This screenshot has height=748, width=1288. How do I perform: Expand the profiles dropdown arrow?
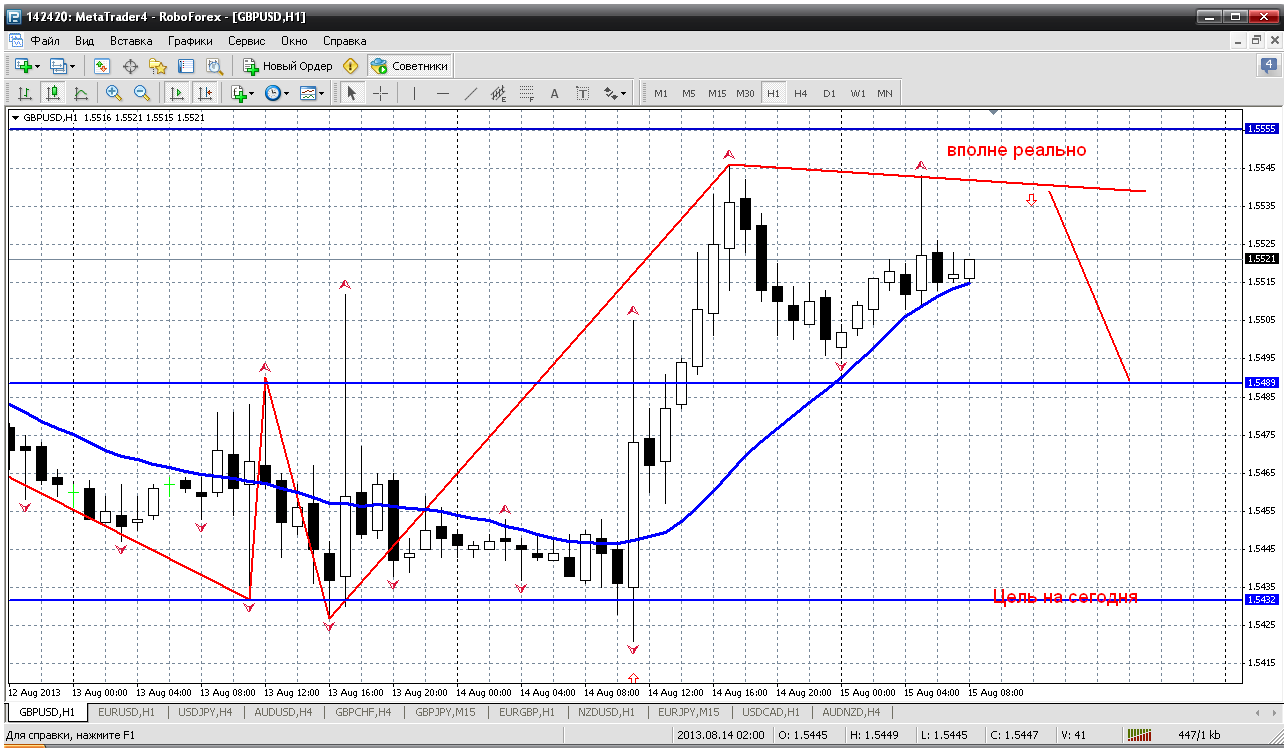[73, 66]
